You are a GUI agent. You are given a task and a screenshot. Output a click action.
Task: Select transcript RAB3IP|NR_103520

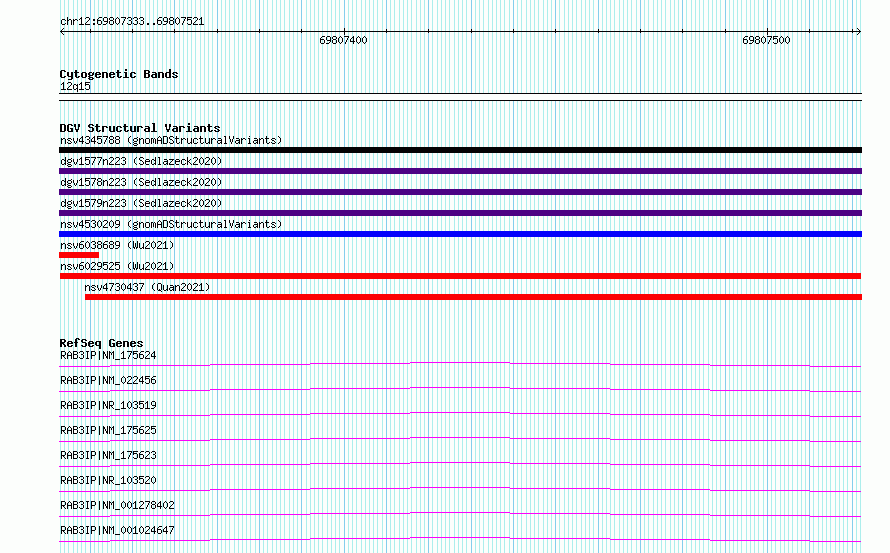tap(108, 480)
